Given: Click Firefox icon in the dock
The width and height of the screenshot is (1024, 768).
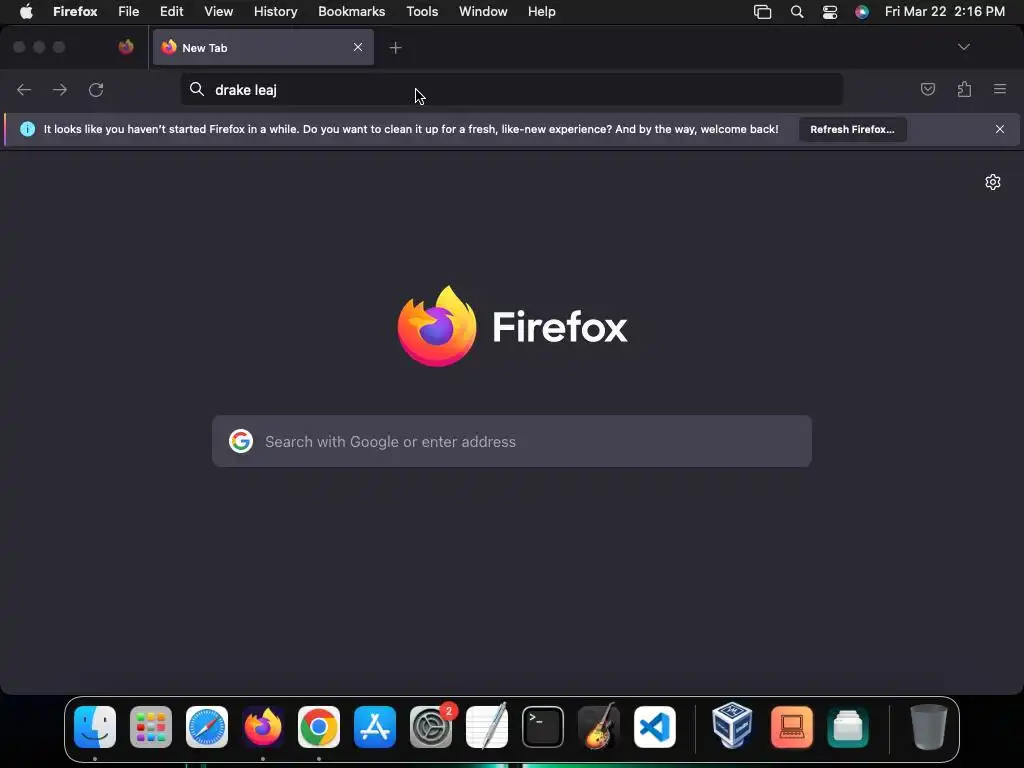Looking at the screenshot, I should (263, 727).
